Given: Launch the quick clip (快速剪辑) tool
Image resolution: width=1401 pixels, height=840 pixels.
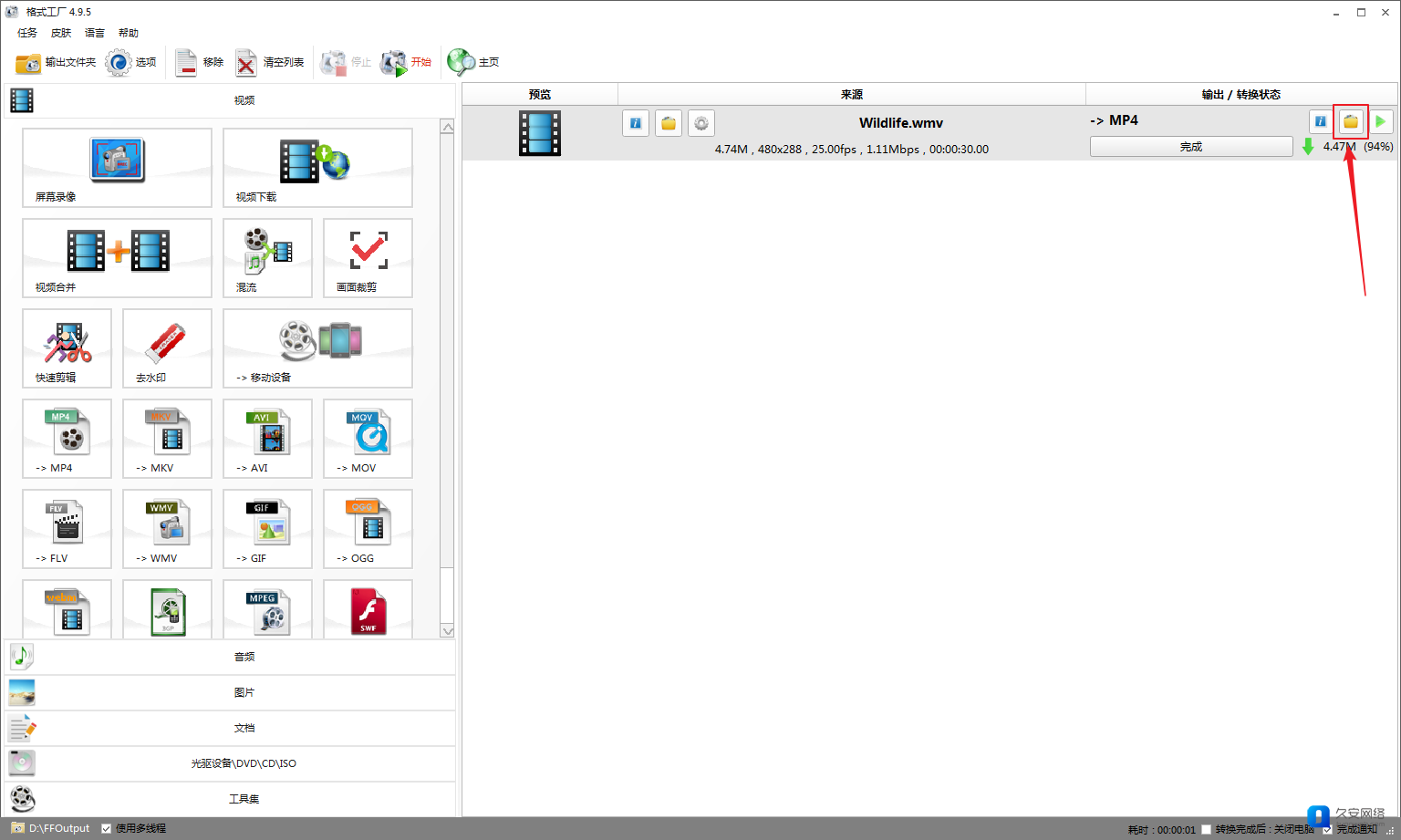Looking at the screenshot, I should point(67,347).
